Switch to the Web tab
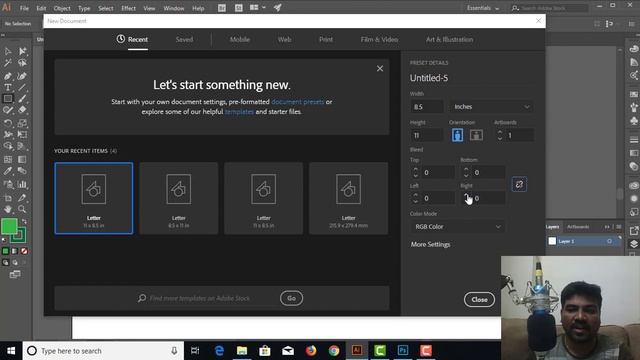The width and height of the screenshot is (640, 360). click(x=284, y=40)
